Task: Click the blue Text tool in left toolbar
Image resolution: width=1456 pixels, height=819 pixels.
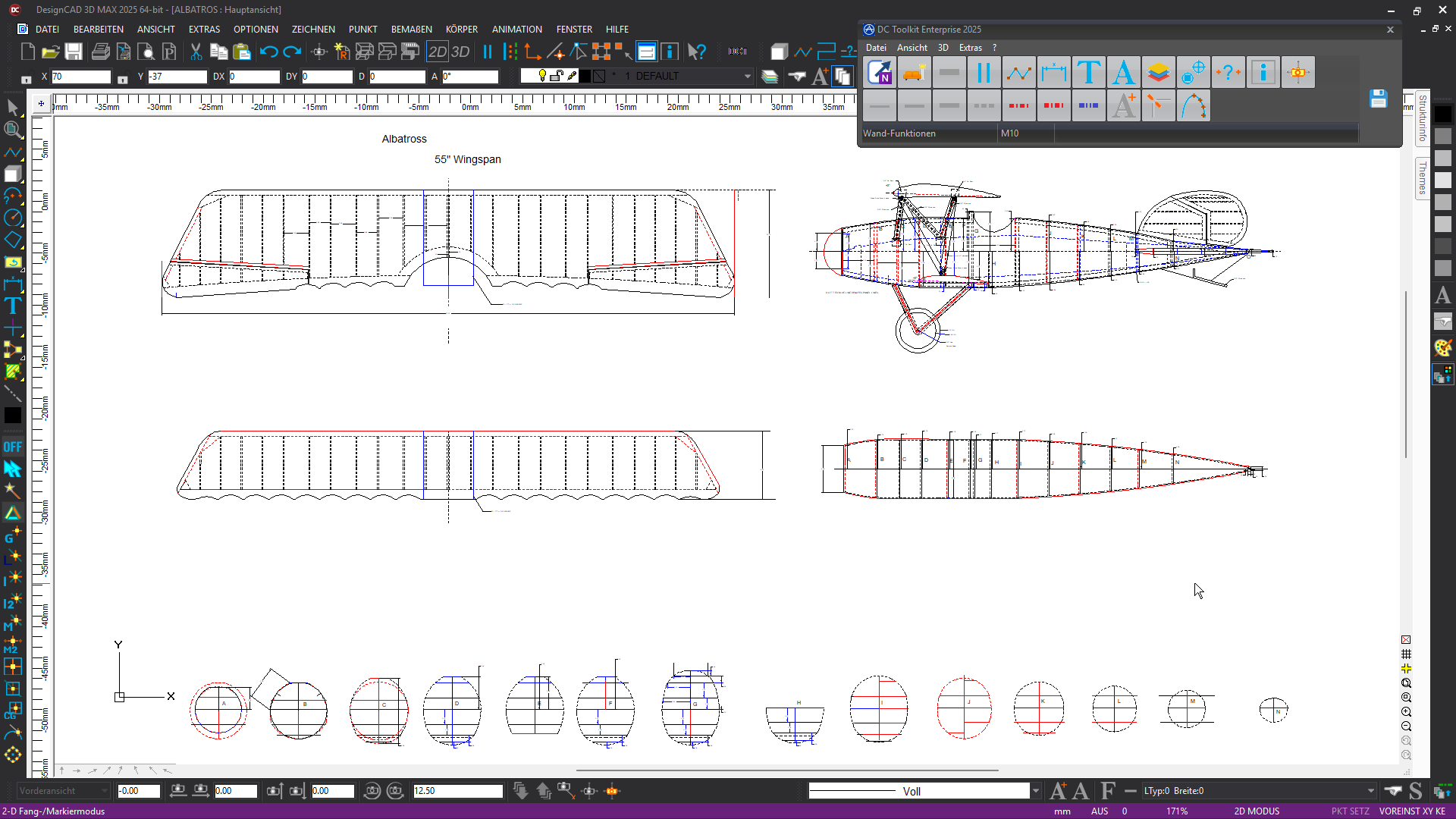Action: [12, 306]
